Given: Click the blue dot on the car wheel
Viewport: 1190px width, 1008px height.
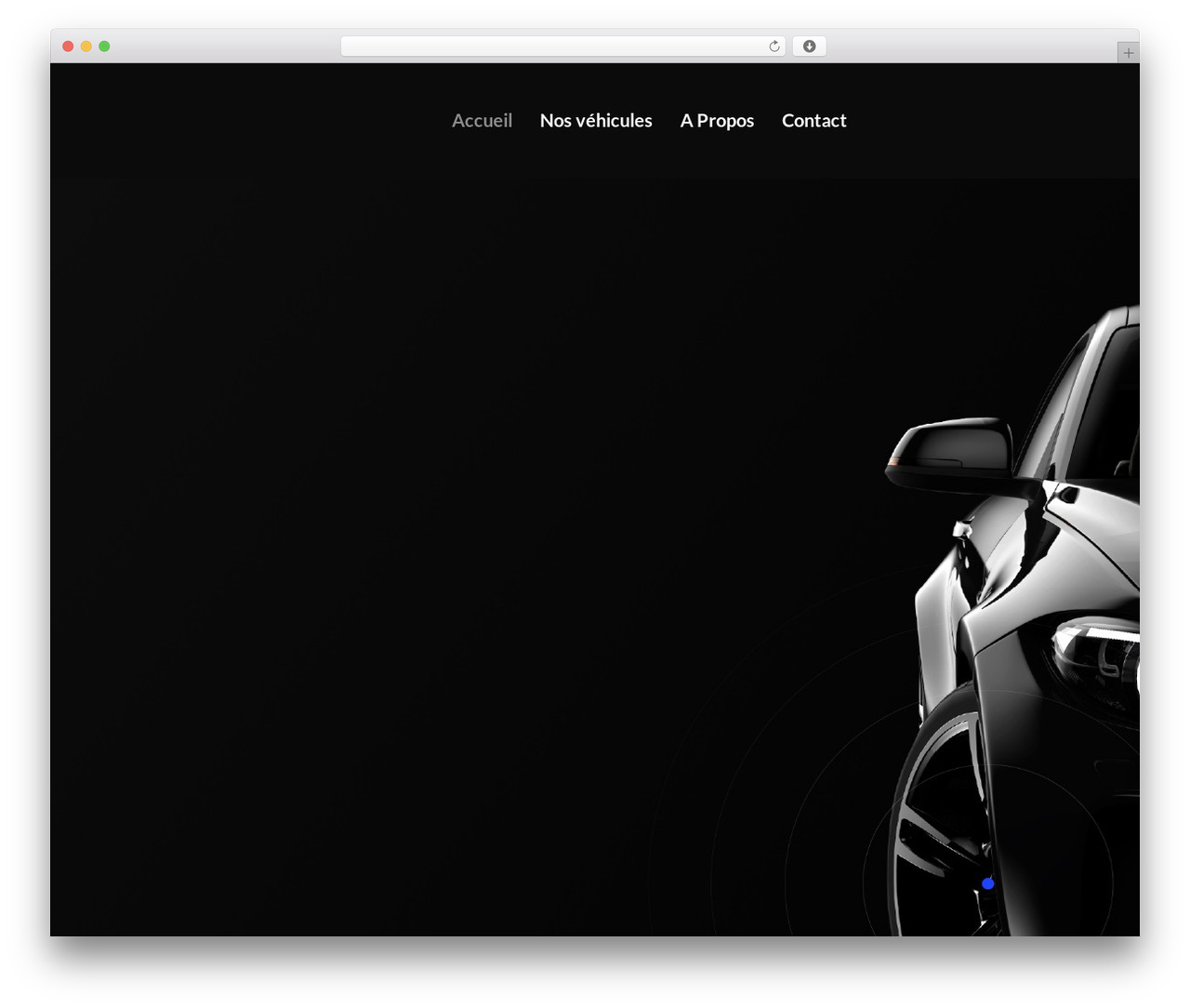Looking at the screenshot, I should pos(987,883).
